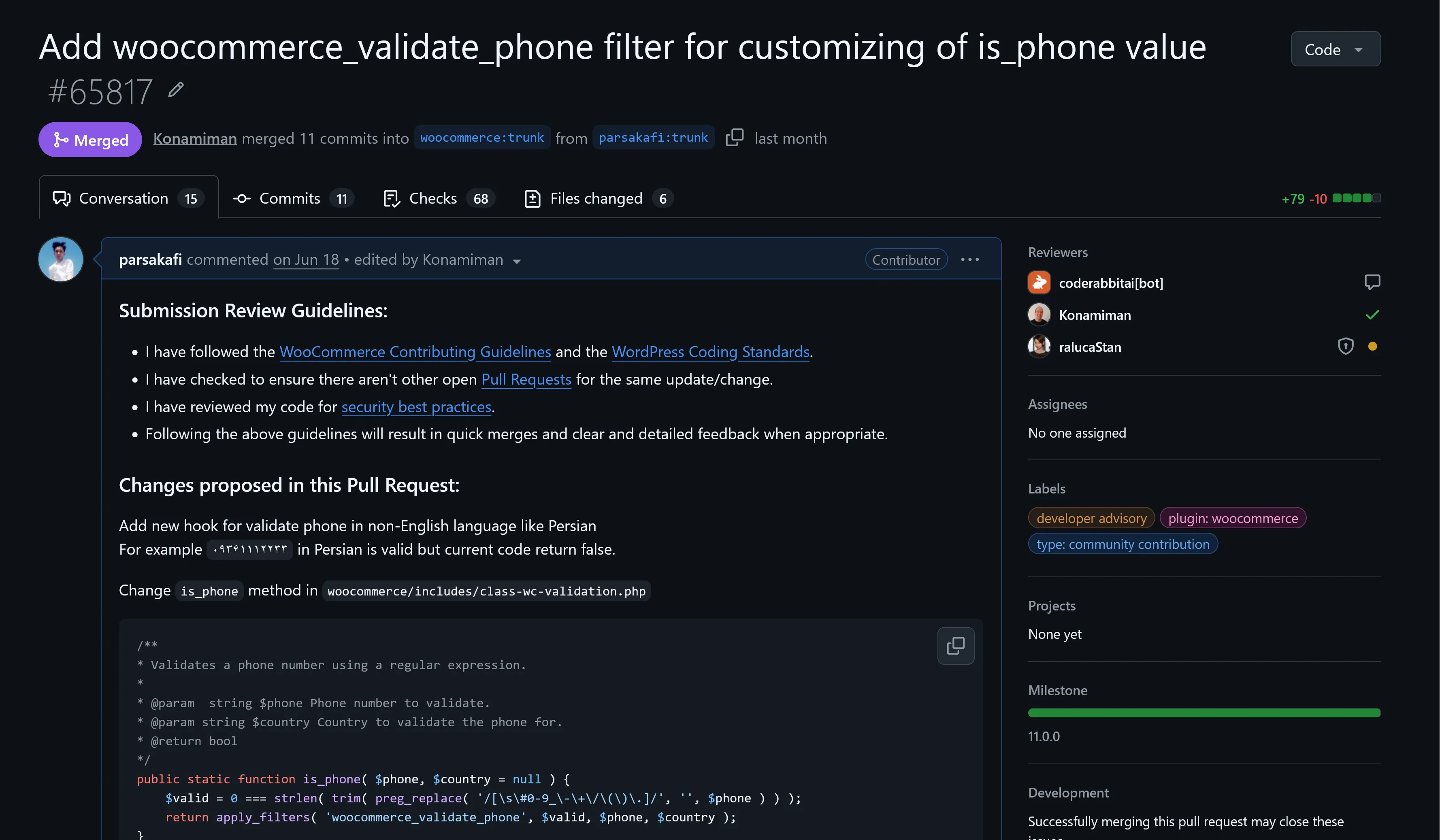Select type: community contribution label
The image size is (1440, 840).
1123,544
